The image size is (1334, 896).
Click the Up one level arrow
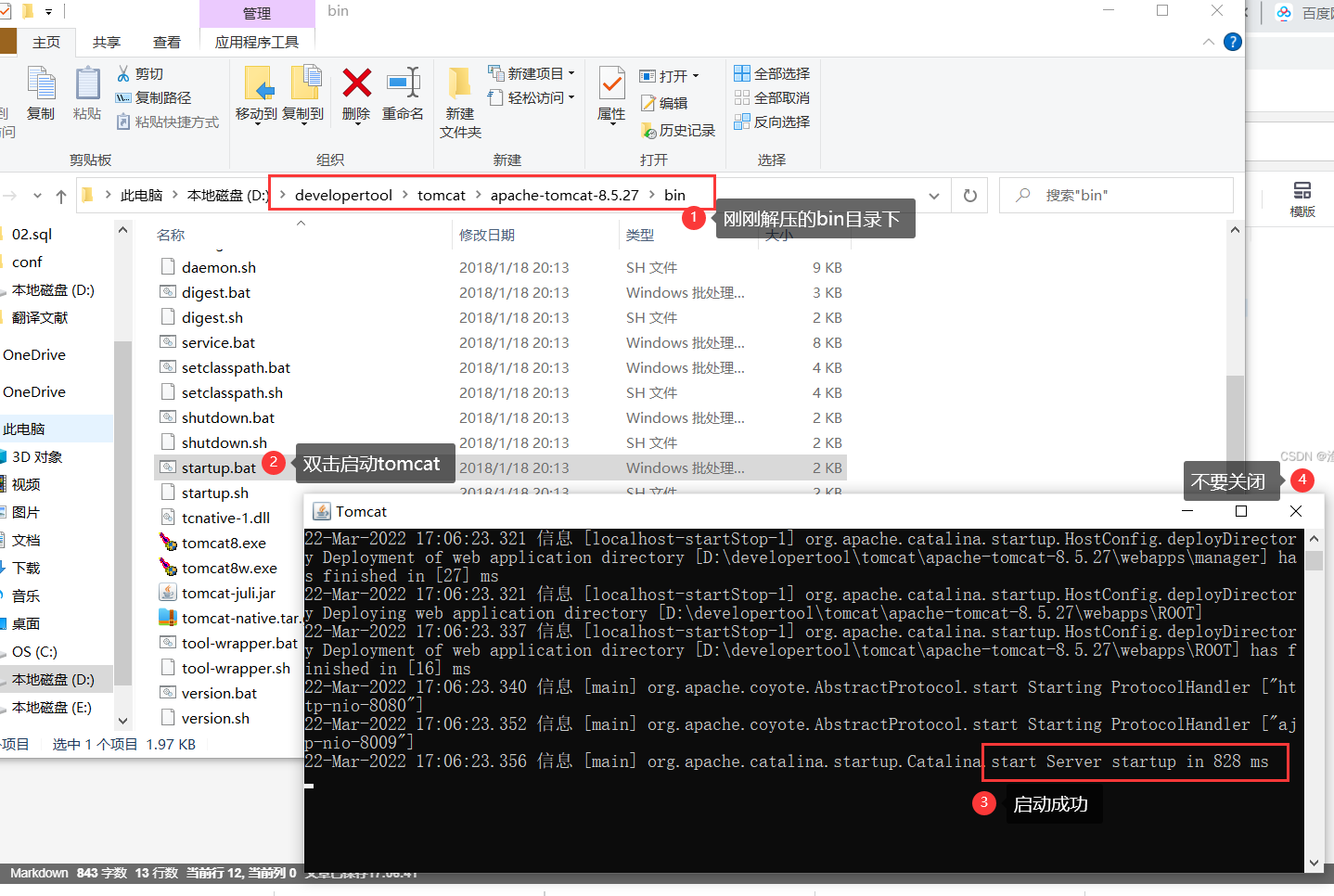[61, 196]
